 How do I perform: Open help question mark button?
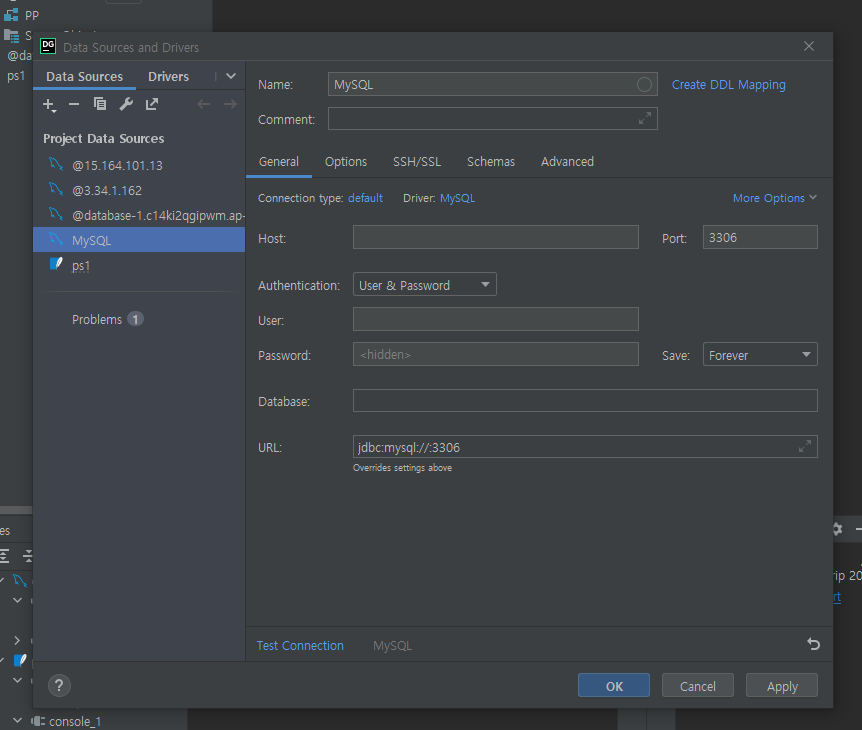(x=59, y=685)
